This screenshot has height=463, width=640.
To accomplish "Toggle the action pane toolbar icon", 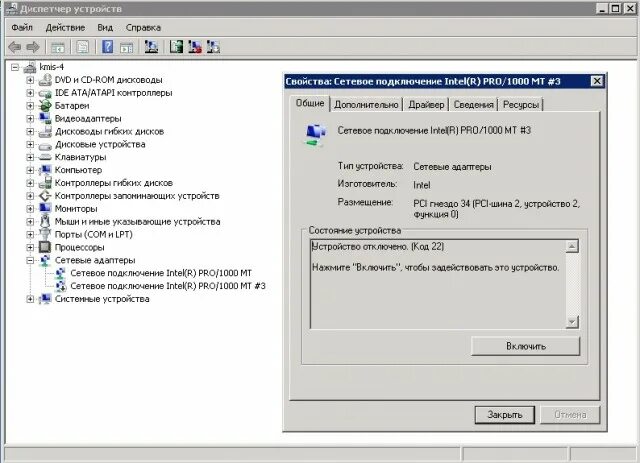I will click(127, 47).
